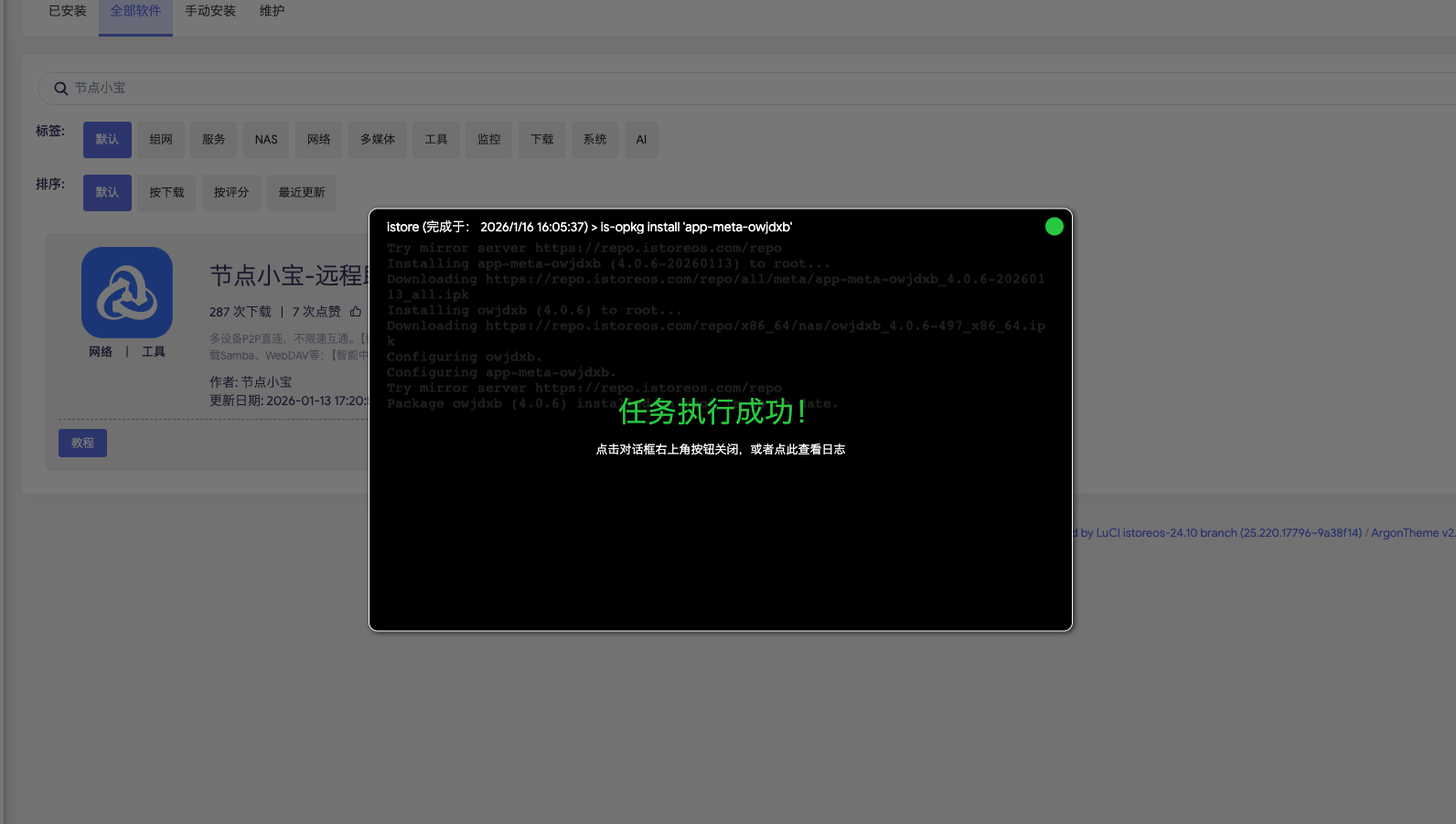The width and height of the screenshot is (1456, 824).
Task: Click the thumbs-up like icon
Action: tap(356, 312)
